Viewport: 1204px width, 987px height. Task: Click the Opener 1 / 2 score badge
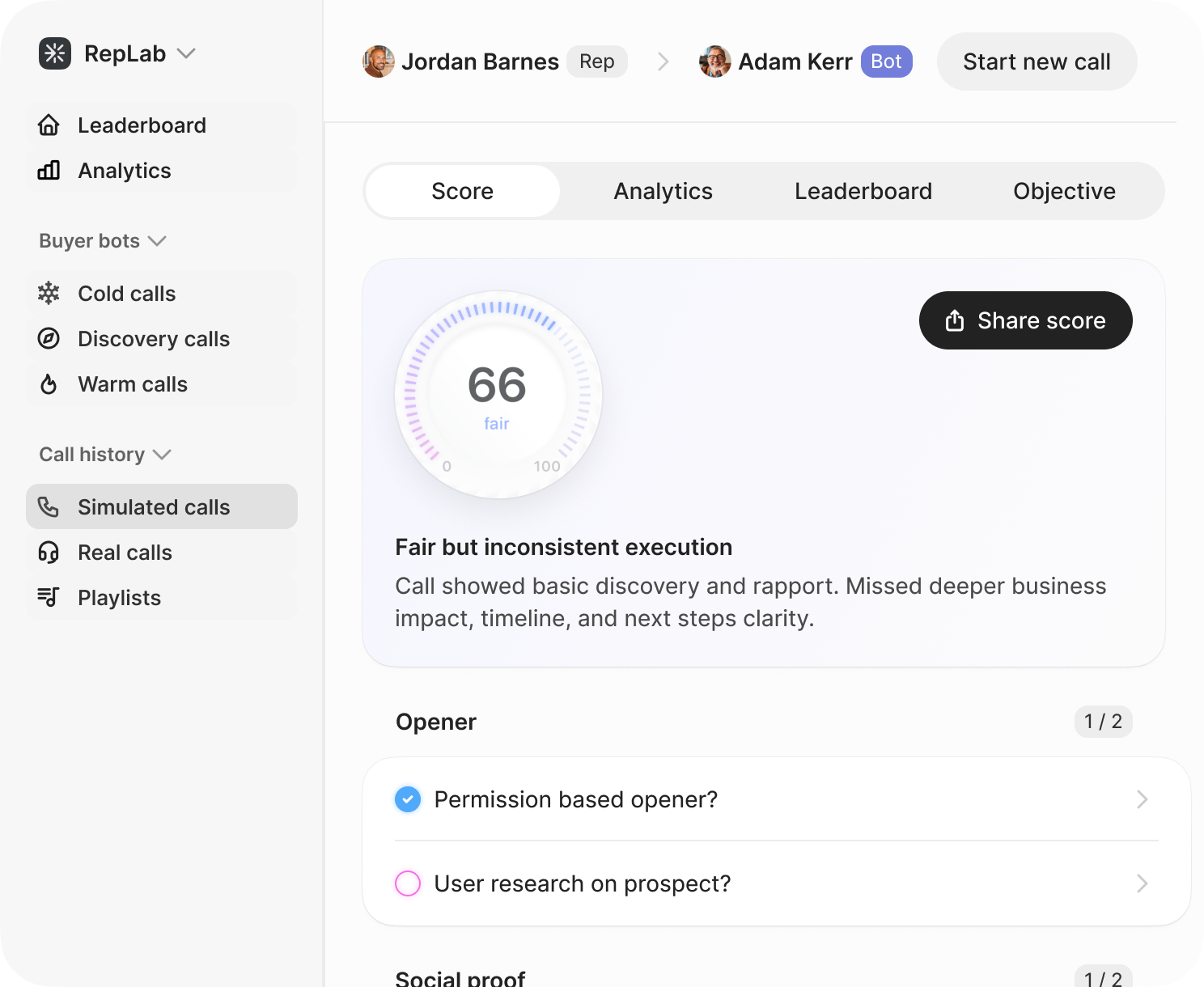pyautogui.click(x=1104, y=722)
